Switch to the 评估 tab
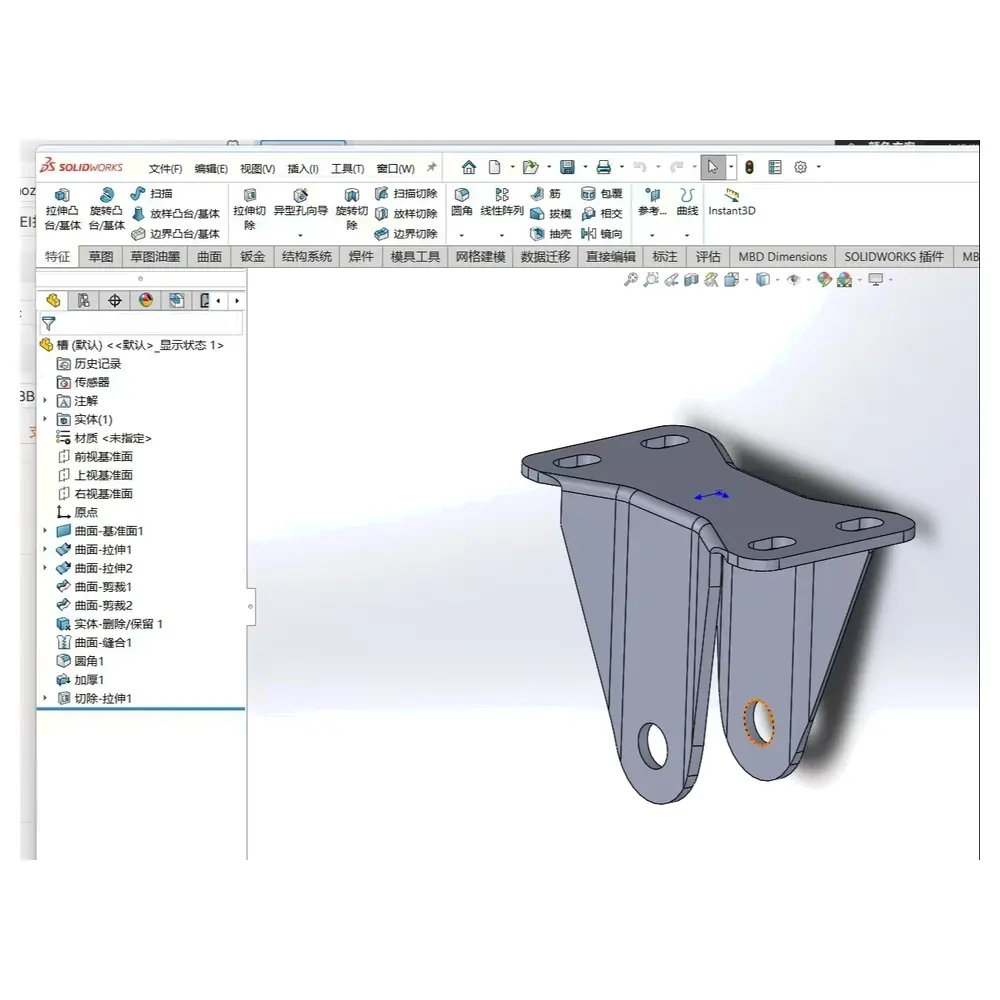The height and width of the screenshot is (1000, 1000). [x=708, y=256]
